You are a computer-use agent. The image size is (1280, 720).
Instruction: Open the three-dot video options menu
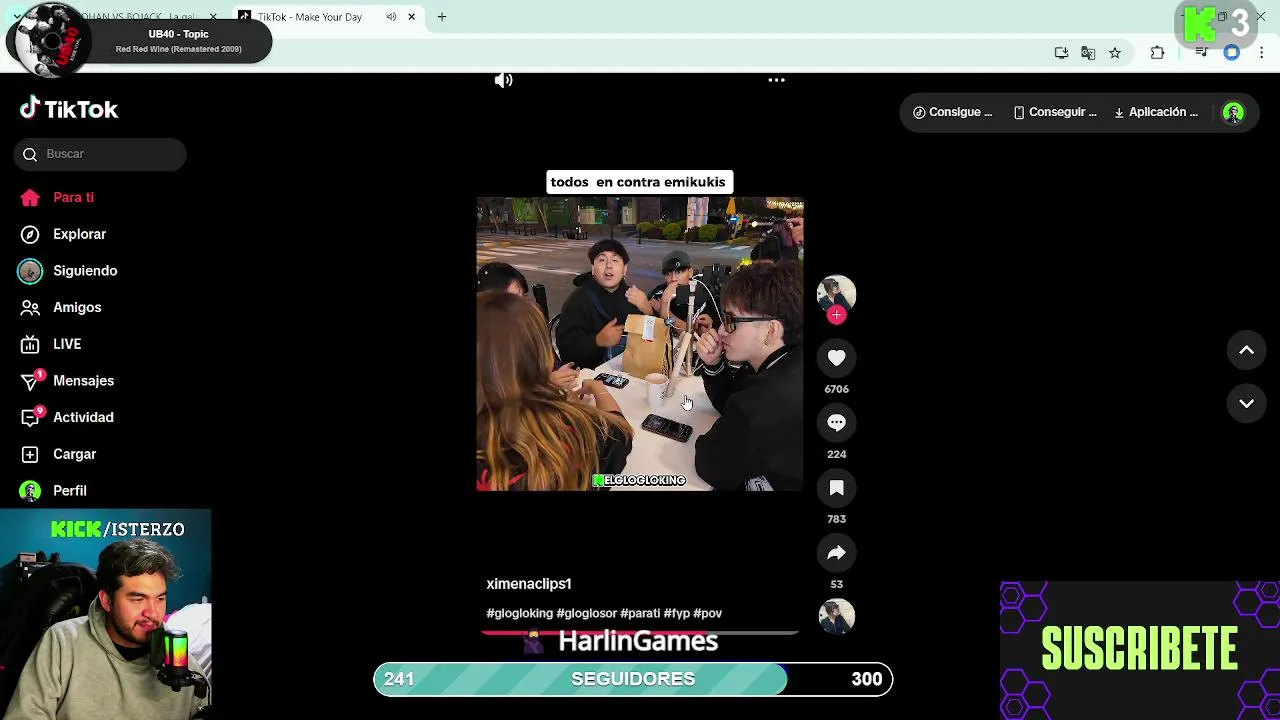click(776, 80)
